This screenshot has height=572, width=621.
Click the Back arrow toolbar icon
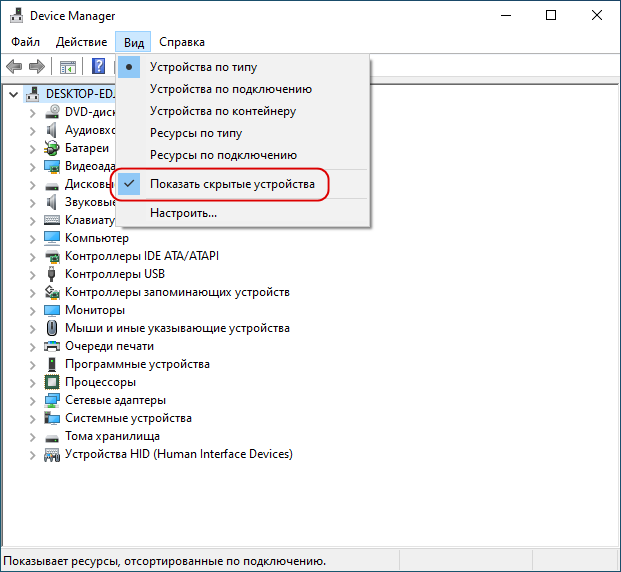click(x=14, y=66)
